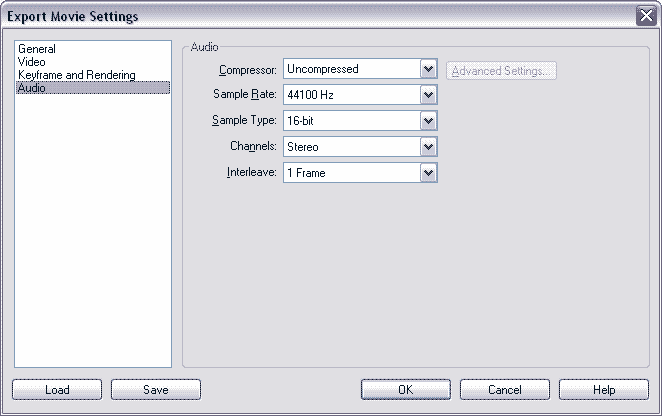The width and height of the screenshot is (662, 416).
Task: Expand the Compressor dropdown arrow
Action: [429, 69]
